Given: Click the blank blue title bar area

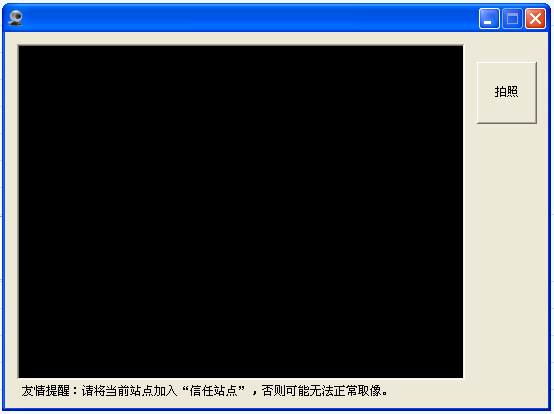Looking at the screenshot, I should click(247, 18).
